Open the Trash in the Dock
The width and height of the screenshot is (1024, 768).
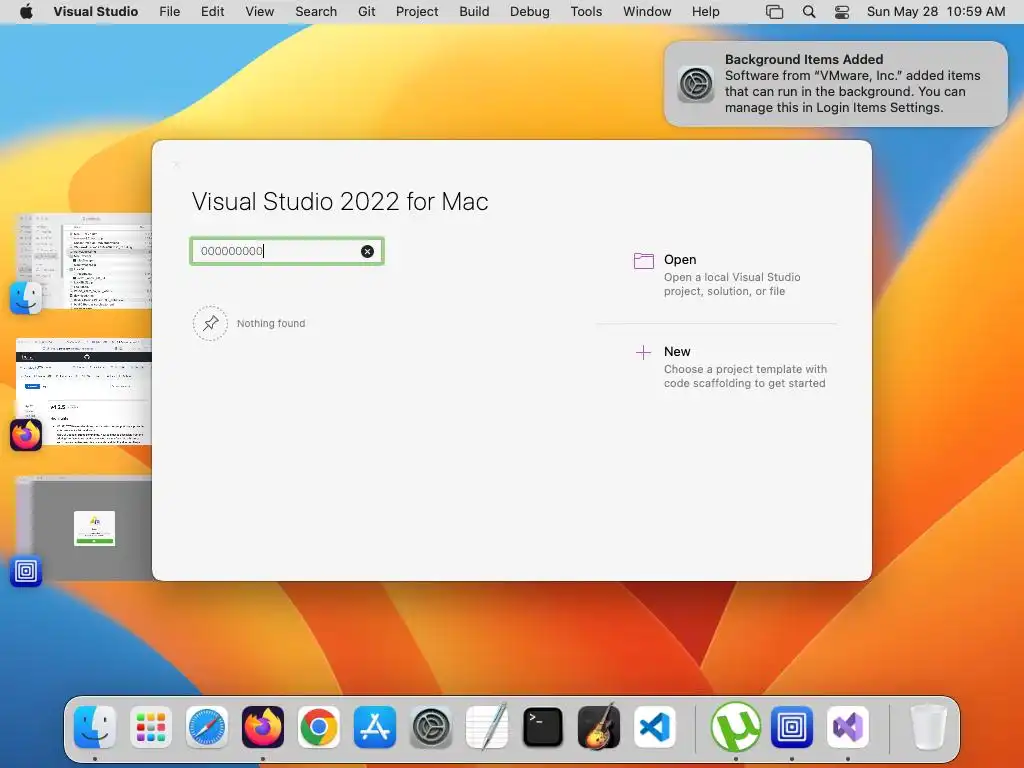coord(929,727)
